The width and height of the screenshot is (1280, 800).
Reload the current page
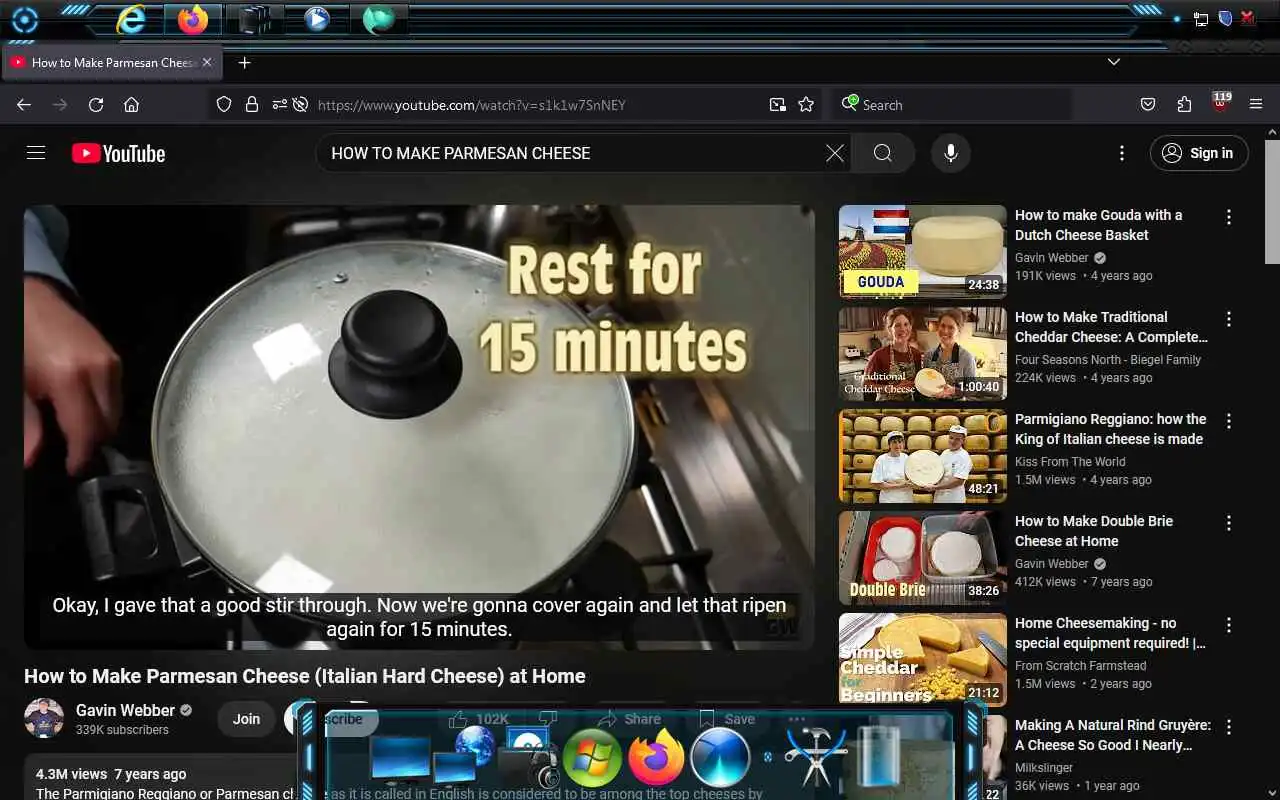[x=96, y=104]
